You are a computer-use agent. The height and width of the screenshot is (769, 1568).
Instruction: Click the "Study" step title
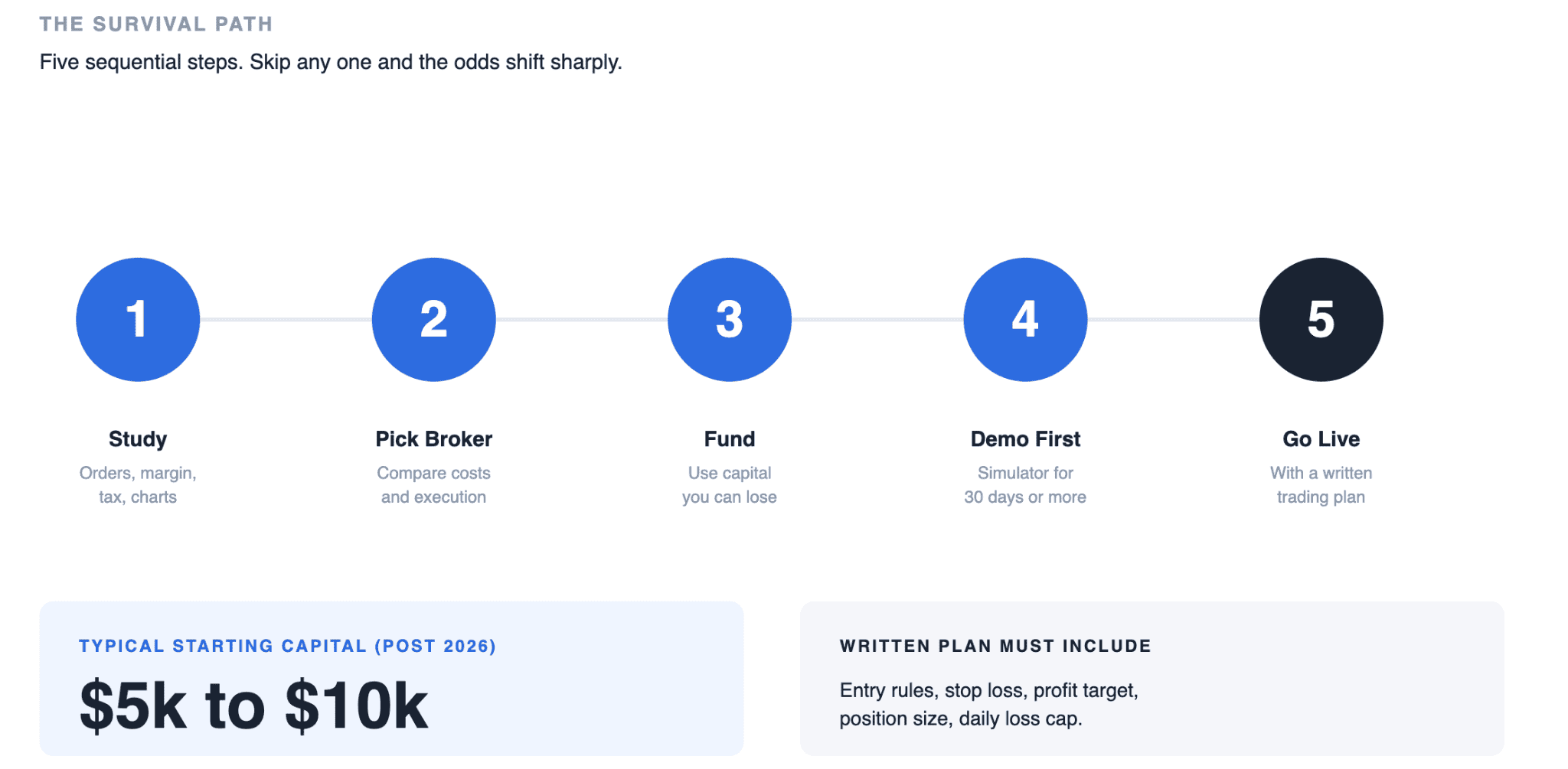pos(138,439)
